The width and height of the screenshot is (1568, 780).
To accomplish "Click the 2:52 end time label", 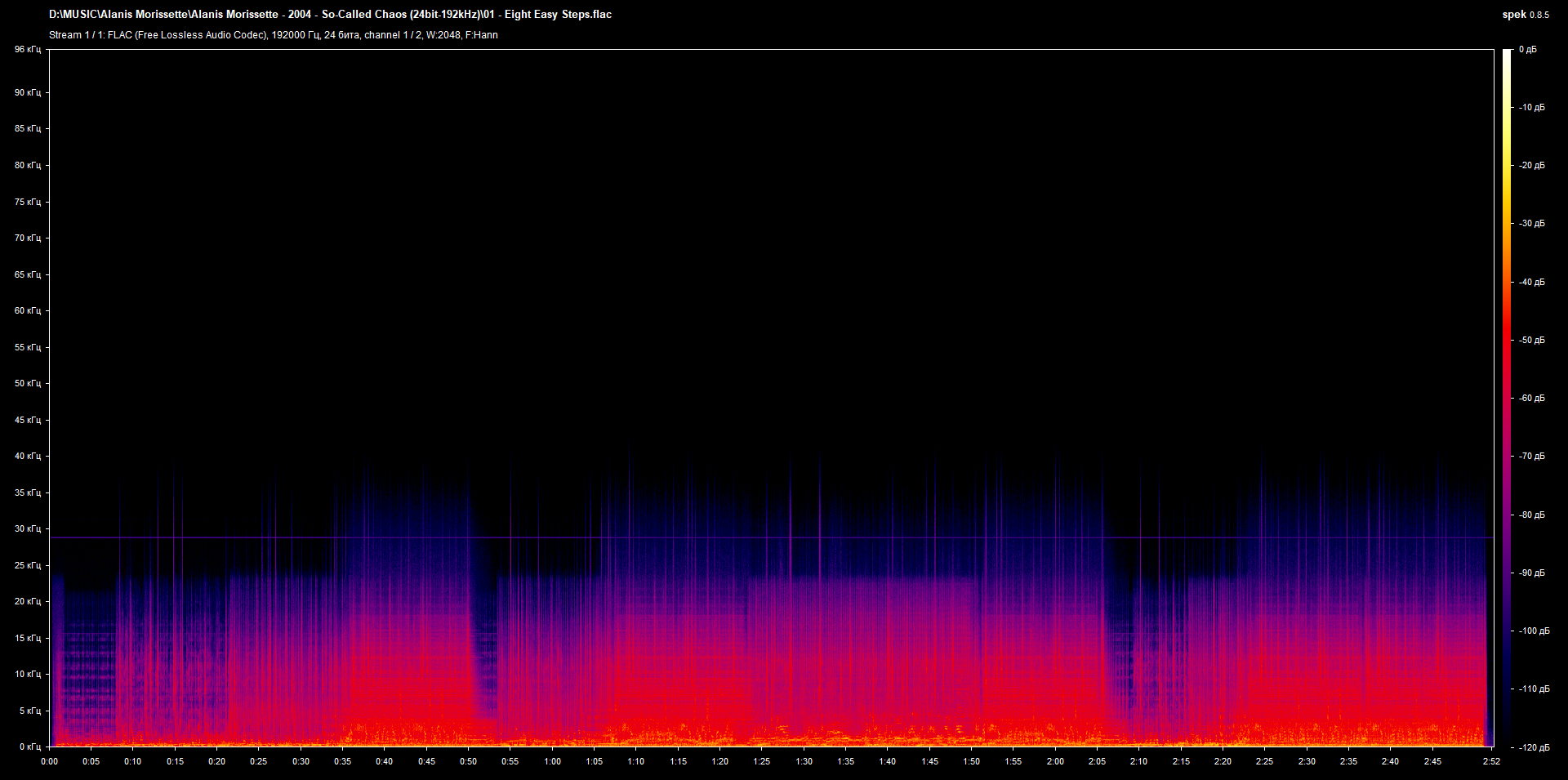I will (1492, 761).
